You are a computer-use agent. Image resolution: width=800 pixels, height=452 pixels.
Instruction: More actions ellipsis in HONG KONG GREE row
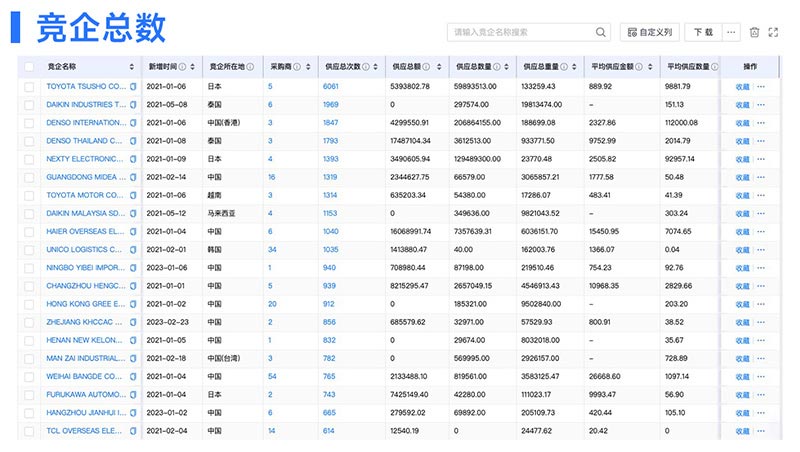[x=761, y=304]
